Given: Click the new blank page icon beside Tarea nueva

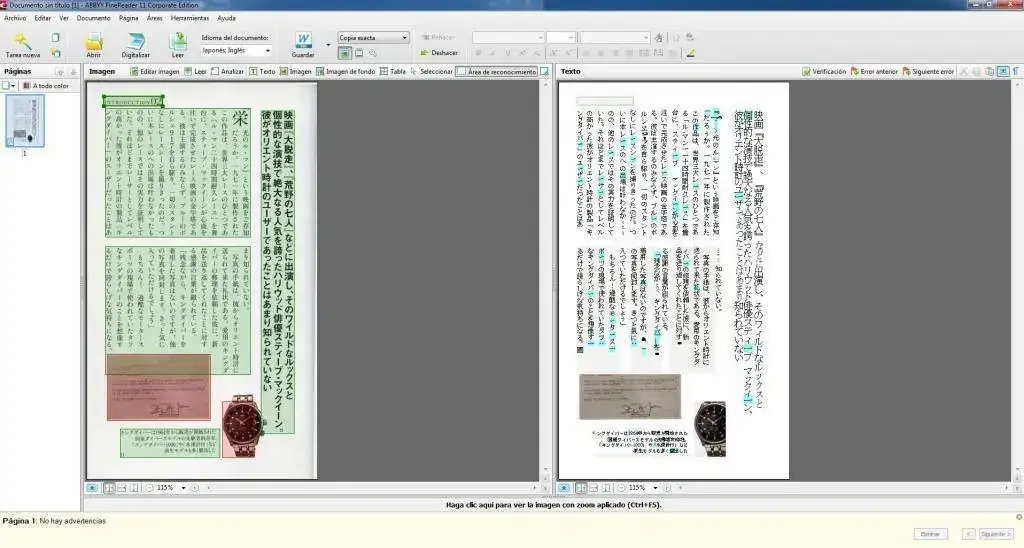Looking at the screenshot, I should (x=56, y=38).
